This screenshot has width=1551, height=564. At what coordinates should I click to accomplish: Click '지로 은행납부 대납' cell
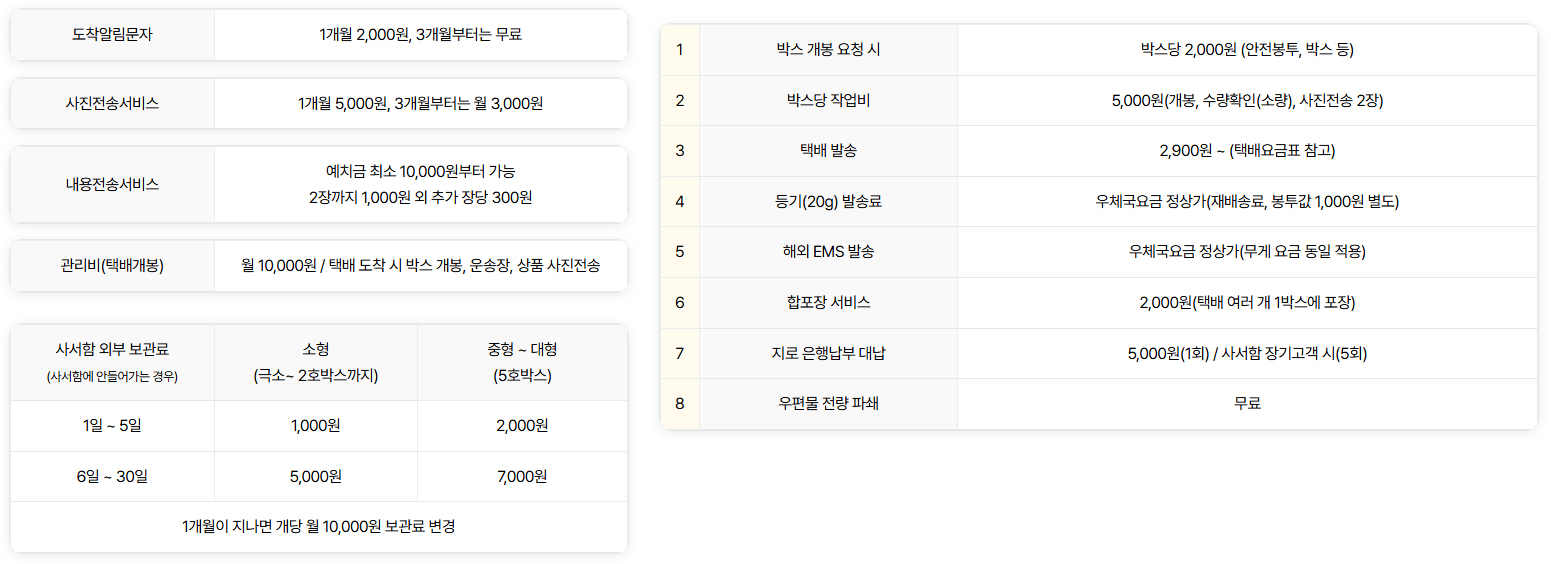pyautogui.click(x=828, y=353)
